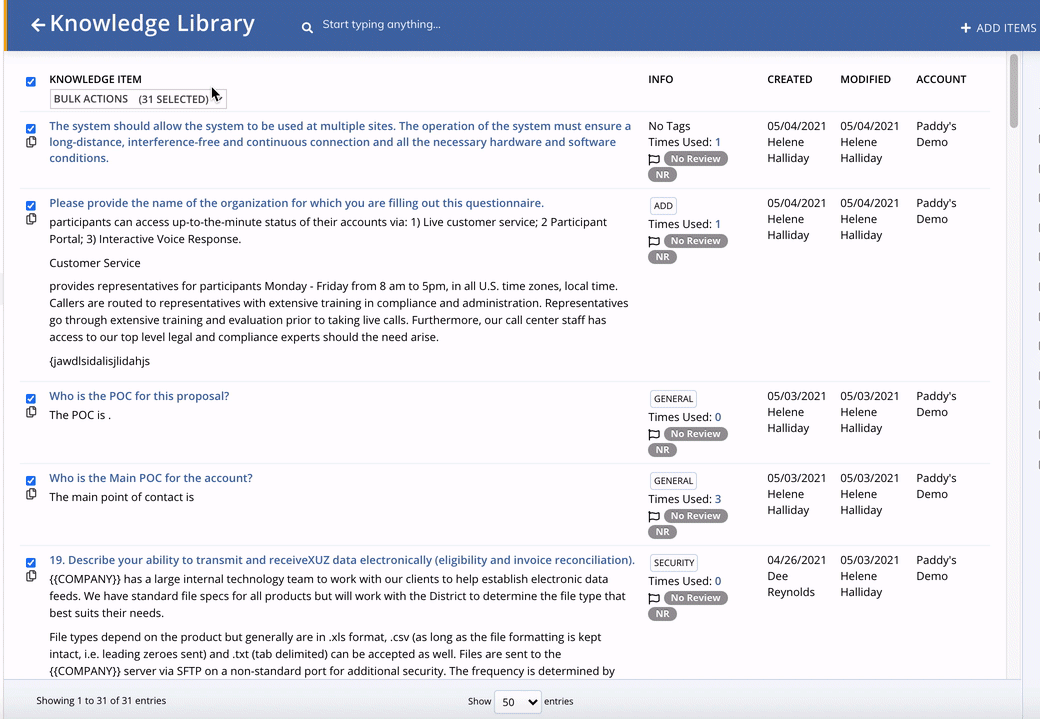Uncheck 'Who is the POC for this proposal?'

click(31, 399)
